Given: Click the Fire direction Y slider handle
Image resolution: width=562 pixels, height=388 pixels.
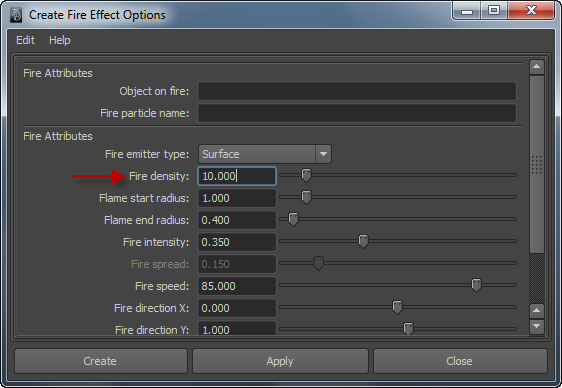Looking at the screenshot, I should click(408, 329).
